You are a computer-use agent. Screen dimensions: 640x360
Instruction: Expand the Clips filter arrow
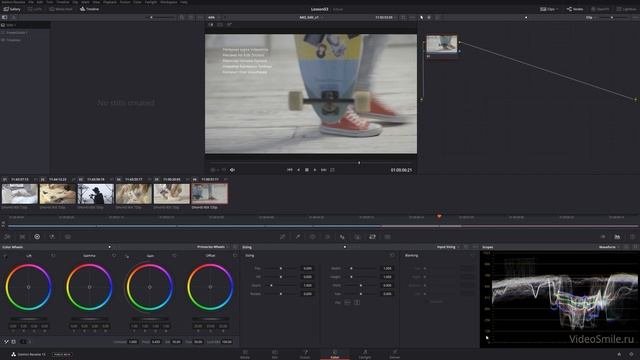pyautogui.click(x=558, y=9)
